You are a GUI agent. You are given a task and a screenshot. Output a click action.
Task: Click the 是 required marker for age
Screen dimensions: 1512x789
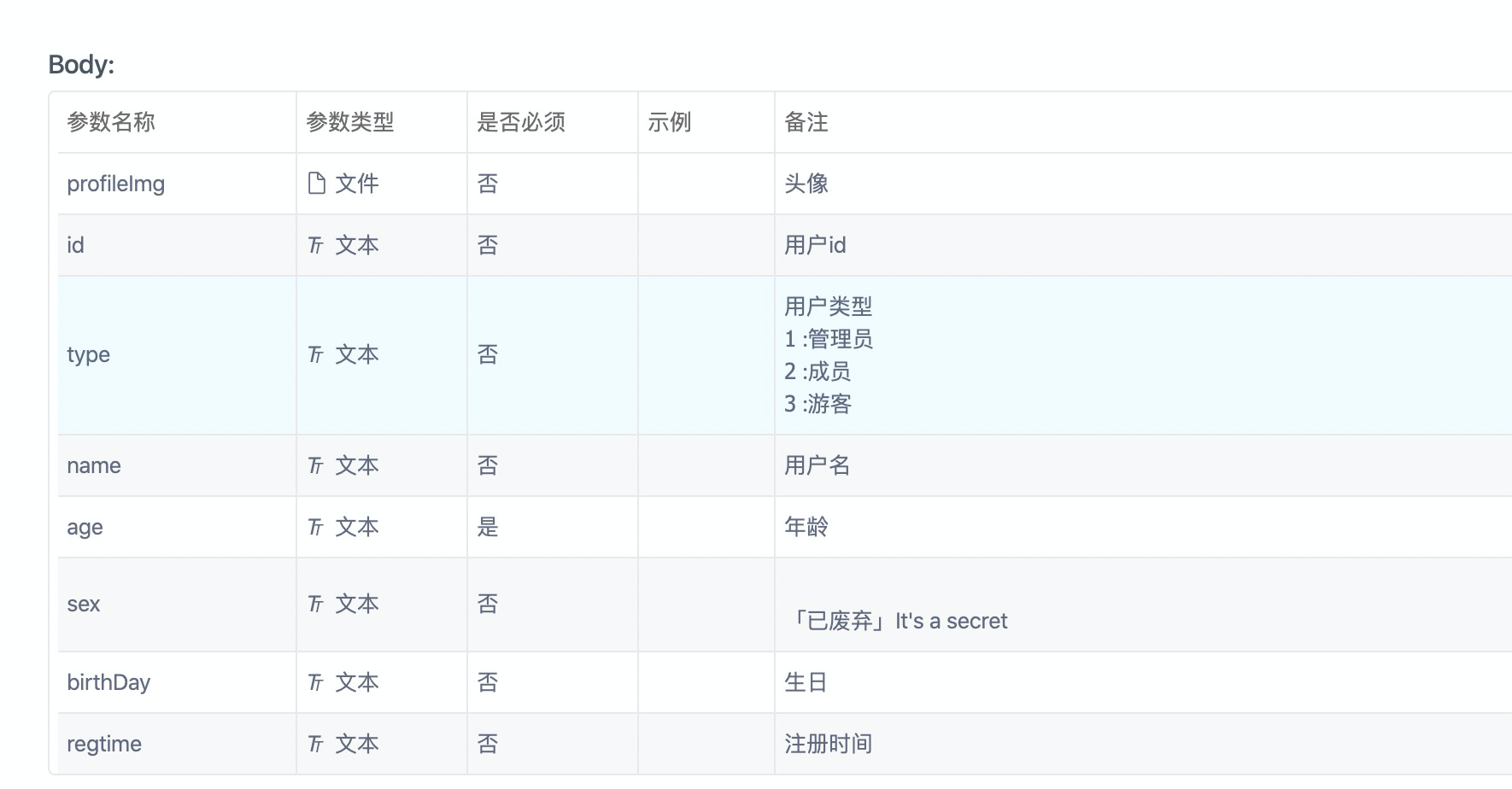click(487, 526)
